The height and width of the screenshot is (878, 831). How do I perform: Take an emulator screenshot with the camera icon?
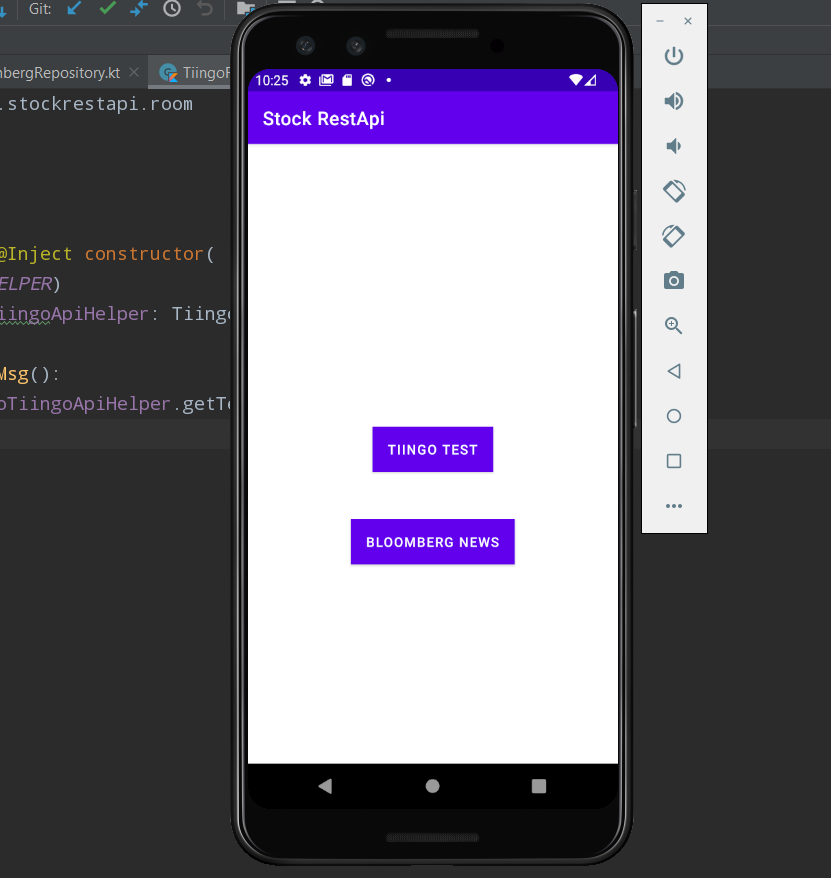(674, 281)
